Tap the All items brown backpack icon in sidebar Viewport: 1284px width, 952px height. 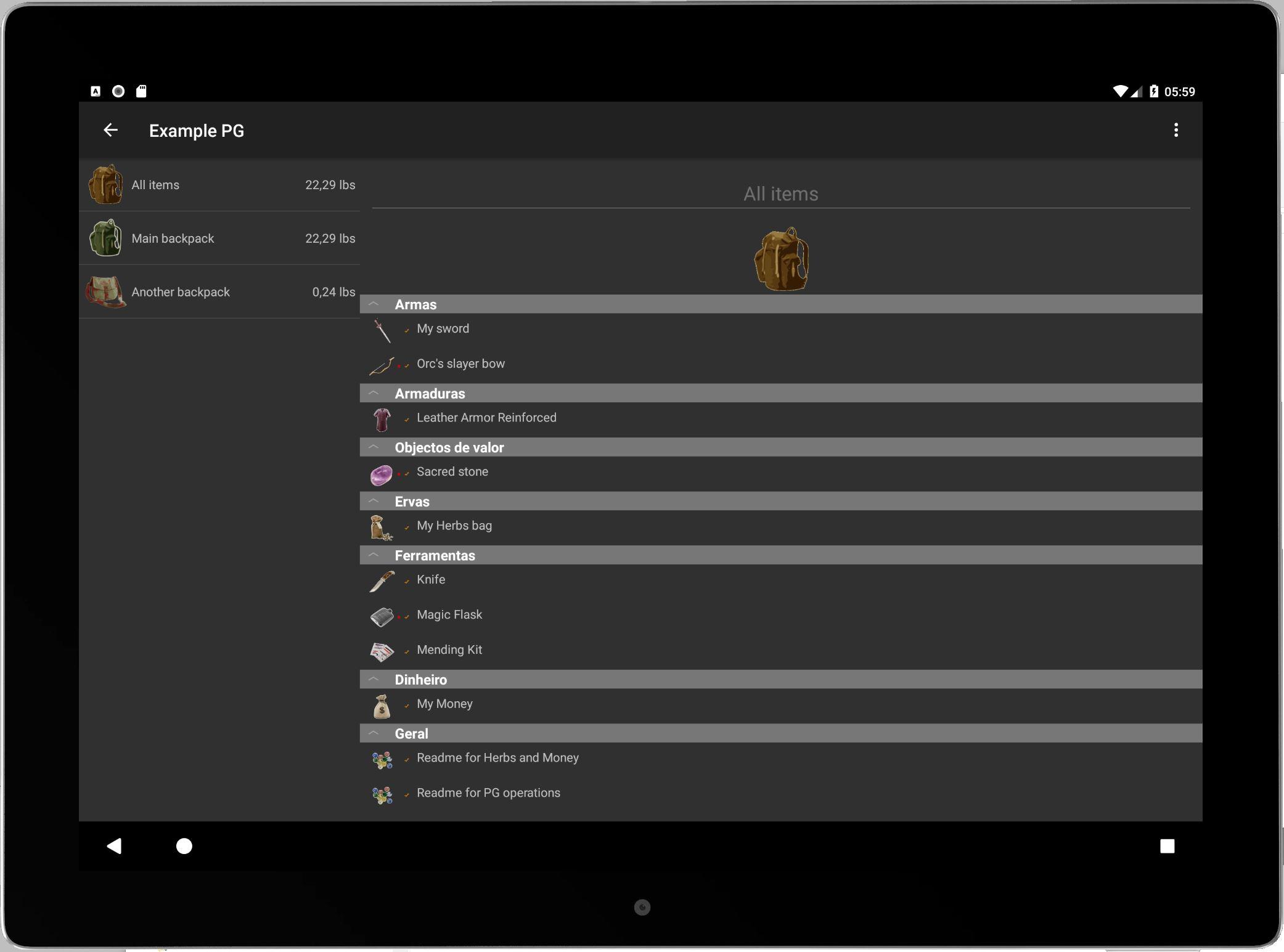105,184
